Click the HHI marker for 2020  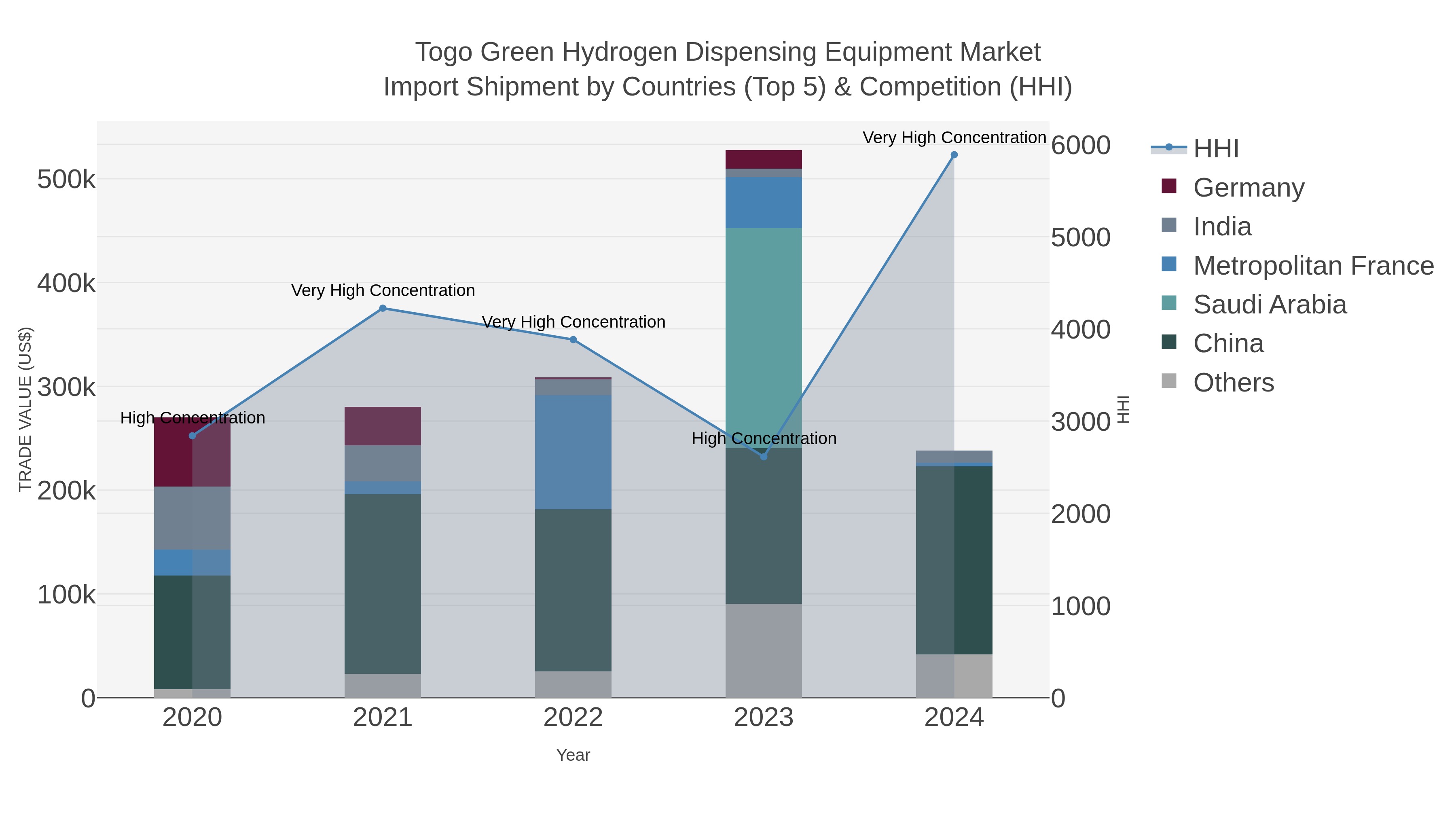coord(192,436)
